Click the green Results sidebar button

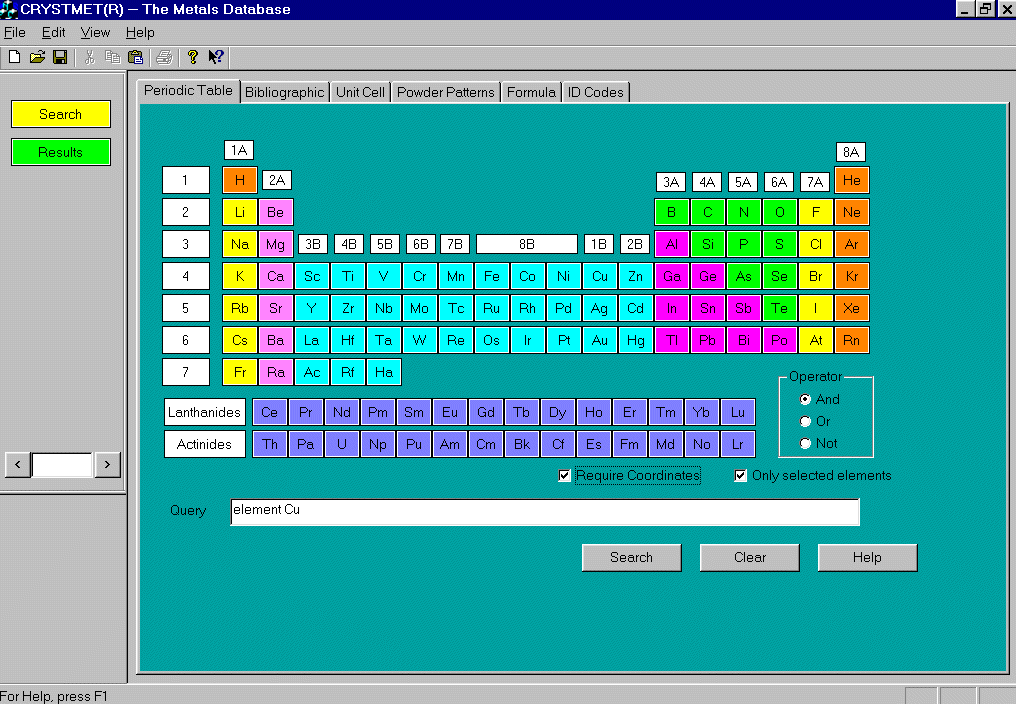(60, 152)
